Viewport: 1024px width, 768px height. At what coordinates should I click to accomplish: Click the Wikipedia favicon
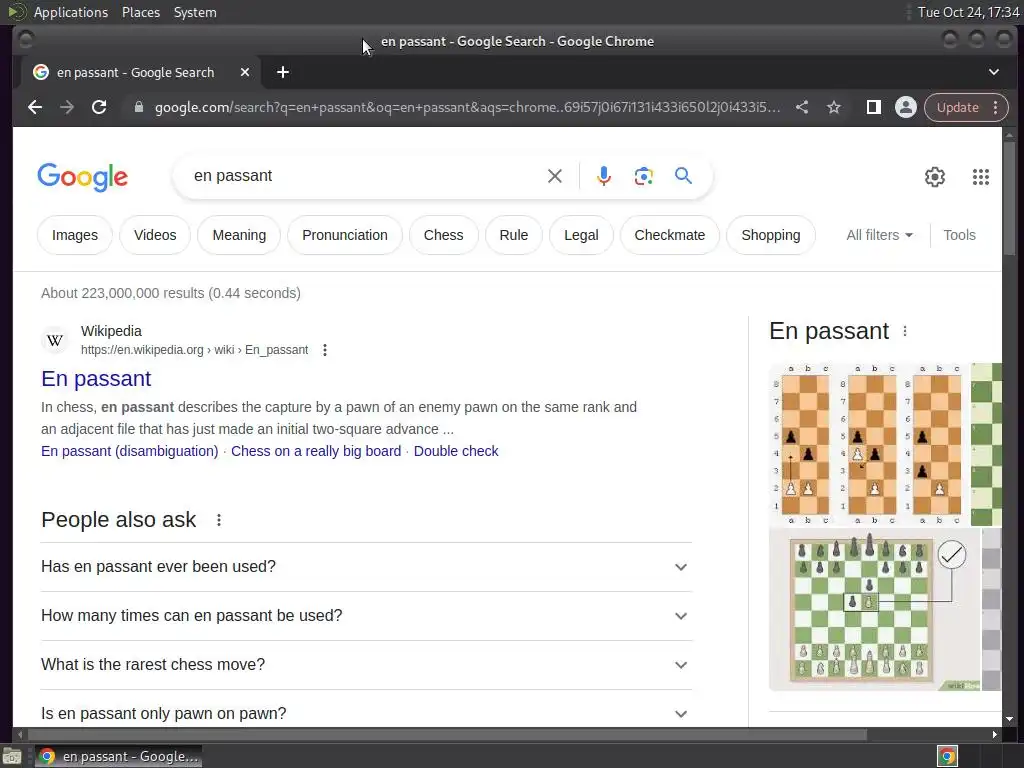tap(55, 340)
